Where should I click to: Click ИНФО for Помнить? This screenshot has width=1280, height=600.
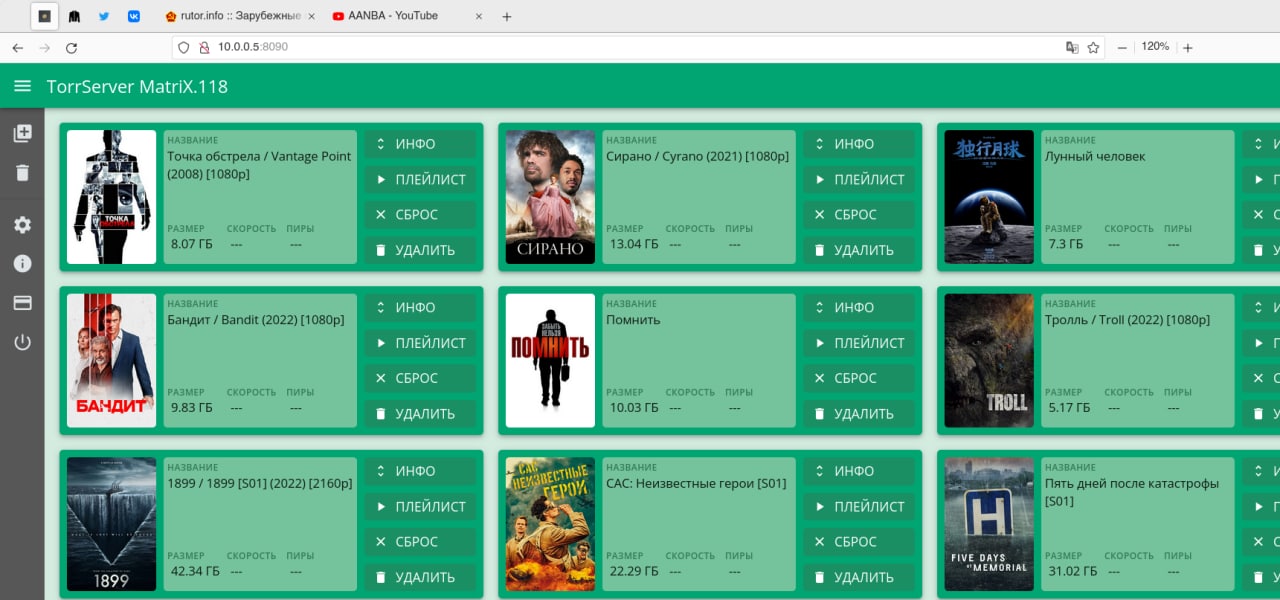click(858, 307)
